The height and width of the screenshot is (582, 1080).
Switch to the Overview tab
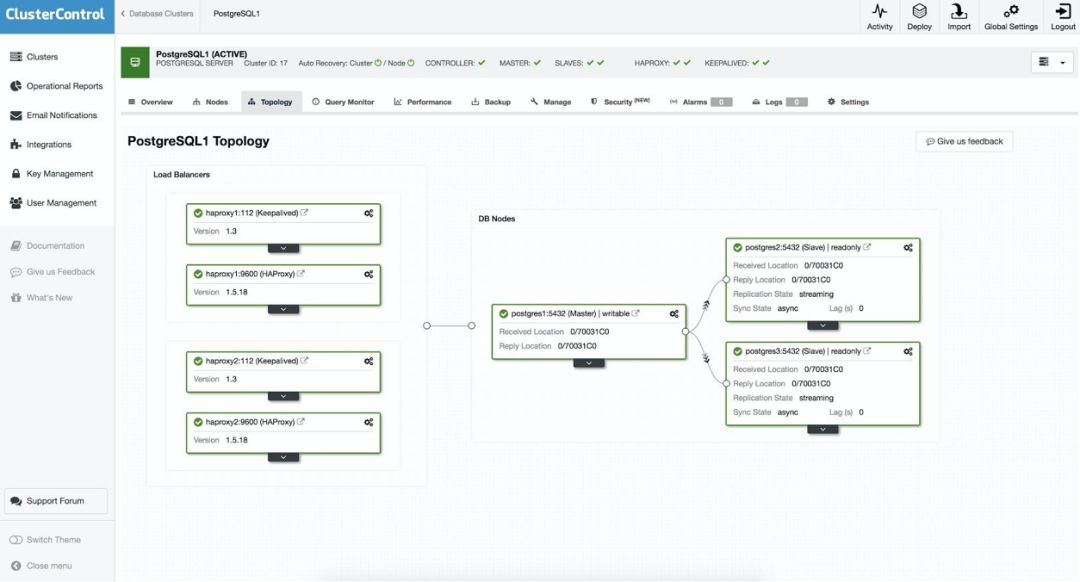click(150, 102)
